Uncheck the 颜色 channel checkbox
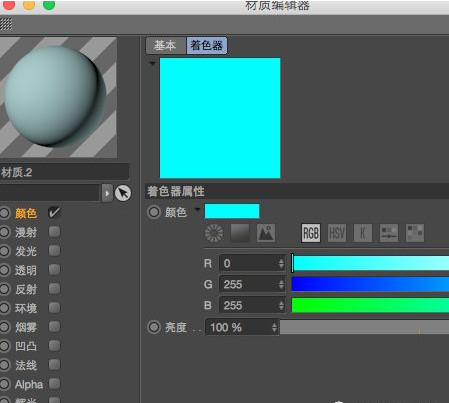 click(x=54, y=212)
